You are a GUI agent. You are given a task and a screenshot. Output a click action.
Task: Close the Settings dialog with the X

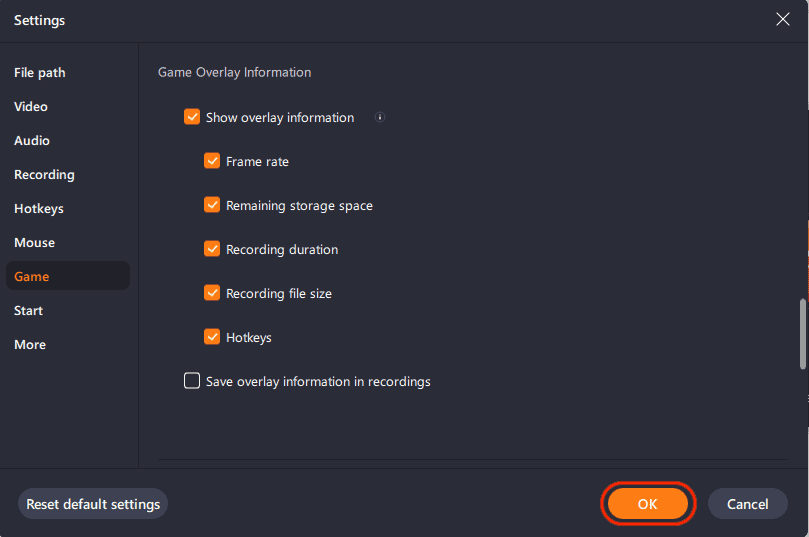[x=783, y=20]
